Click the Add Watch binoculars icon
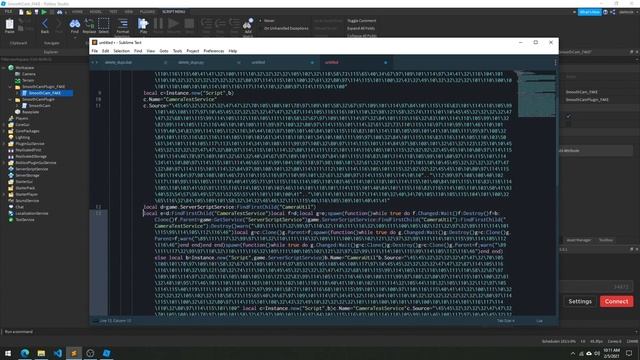This screenshot has width=640, height=360. click(248, 25)
